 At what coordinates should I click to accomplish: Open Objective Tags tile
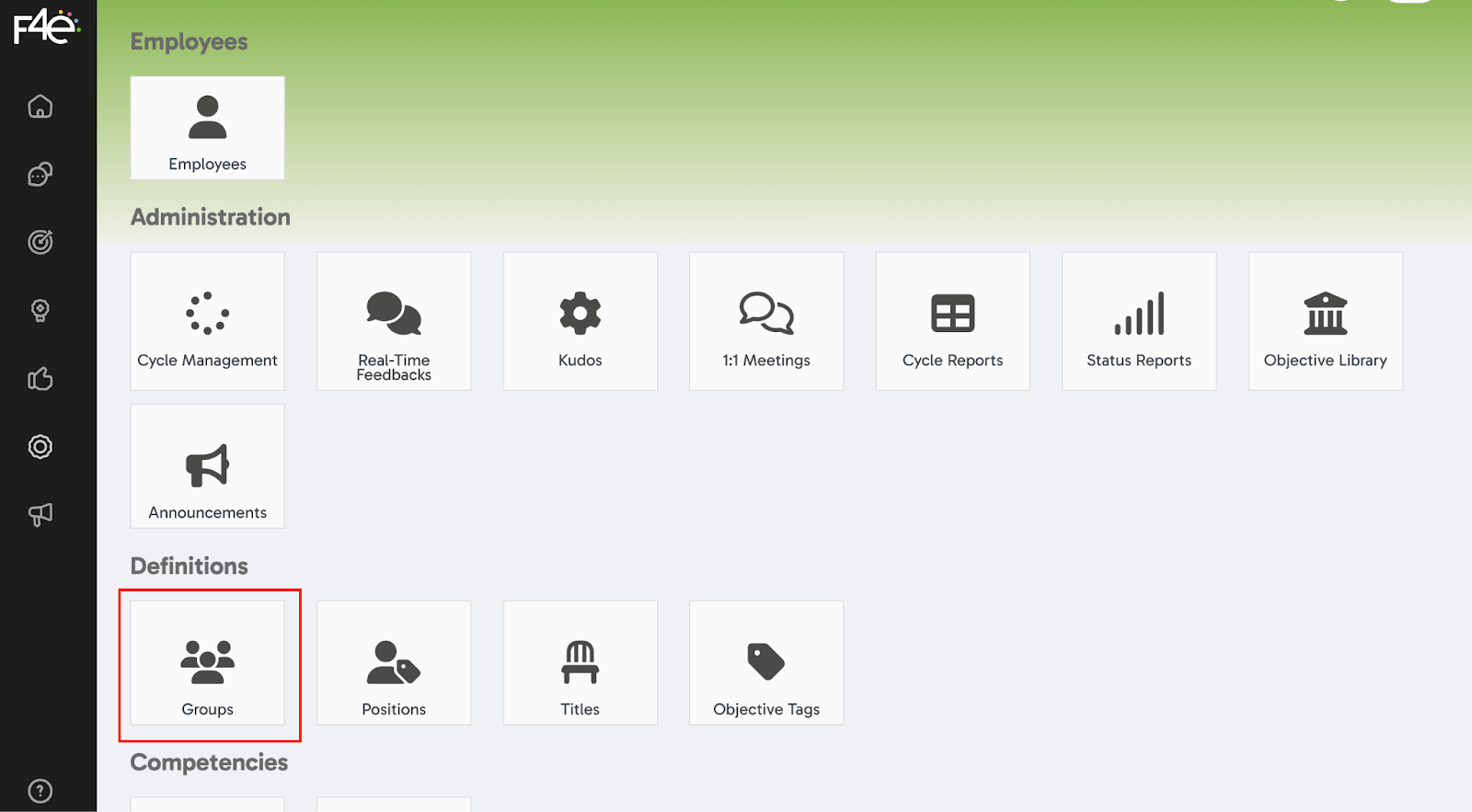coord(766,664)
